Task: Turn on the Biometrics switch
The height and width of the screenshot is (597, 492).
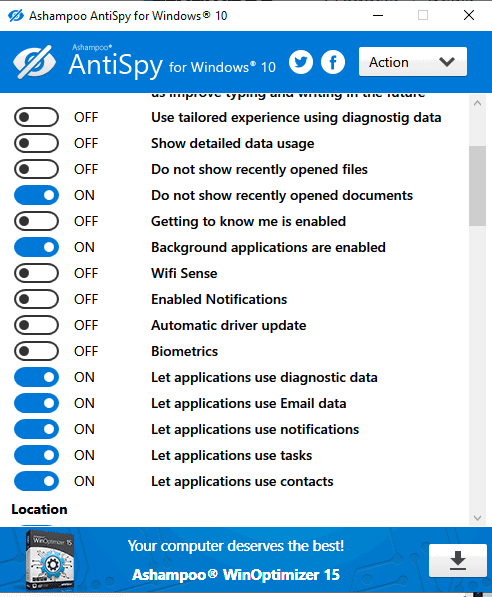Action: tap(37, 351)
